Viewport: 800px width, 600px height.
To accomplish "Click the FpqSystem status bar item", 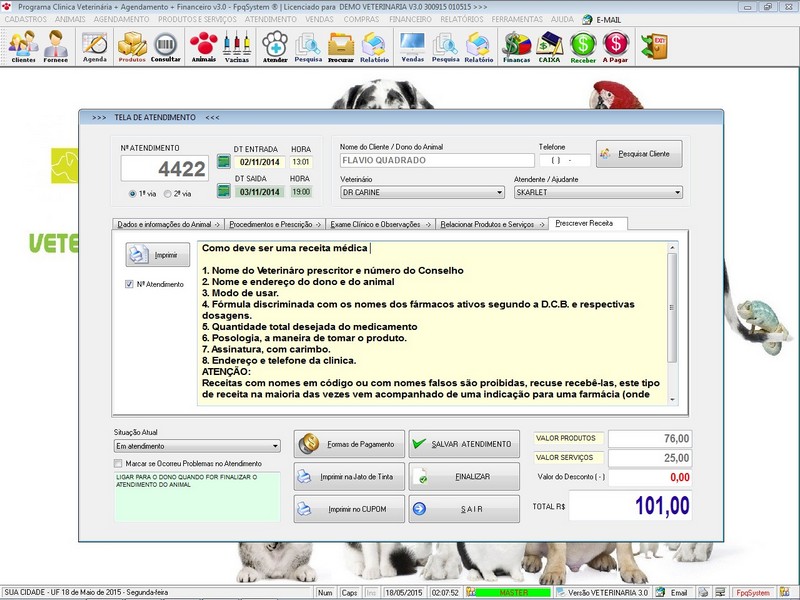I will click(x=753, y=592).
